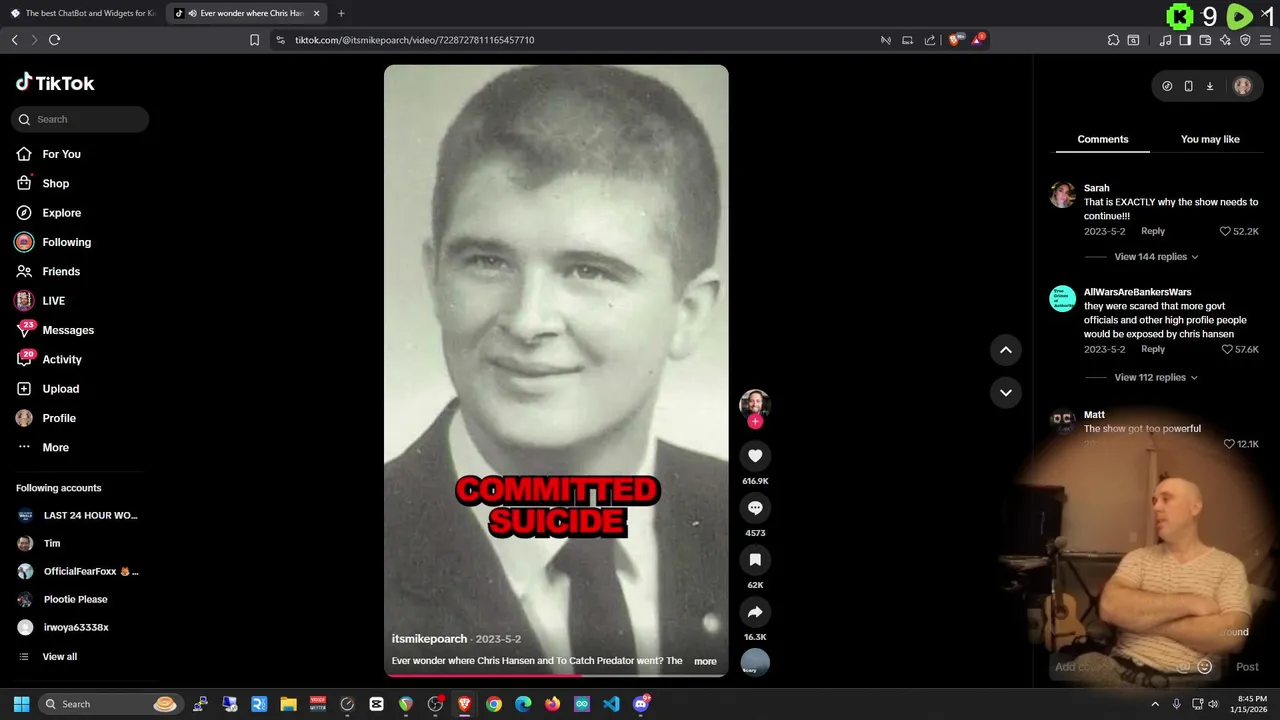Share video using the arrow icon

point(755,612)
